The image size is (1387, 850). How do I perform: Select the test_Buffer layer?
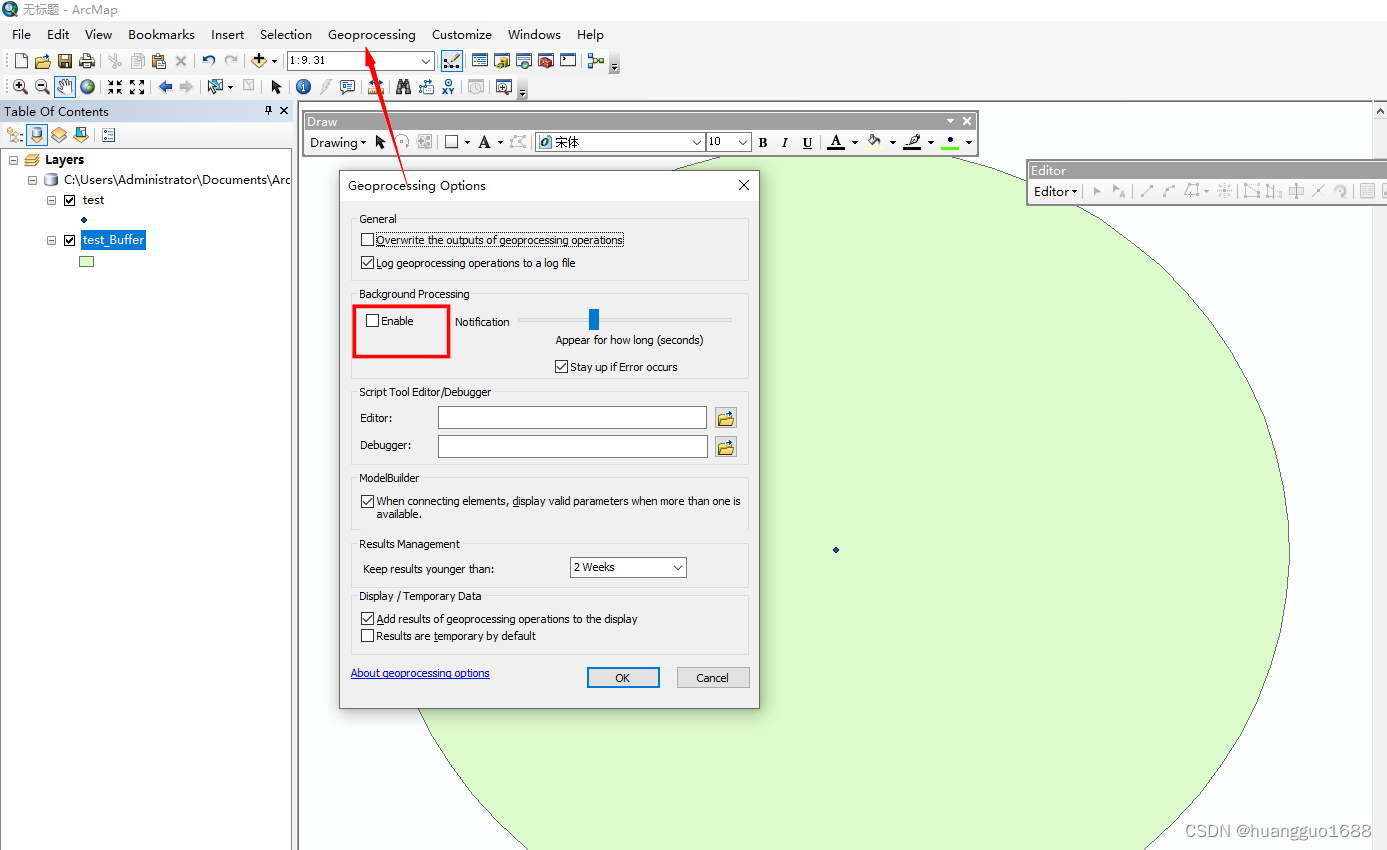click(113, 239)
